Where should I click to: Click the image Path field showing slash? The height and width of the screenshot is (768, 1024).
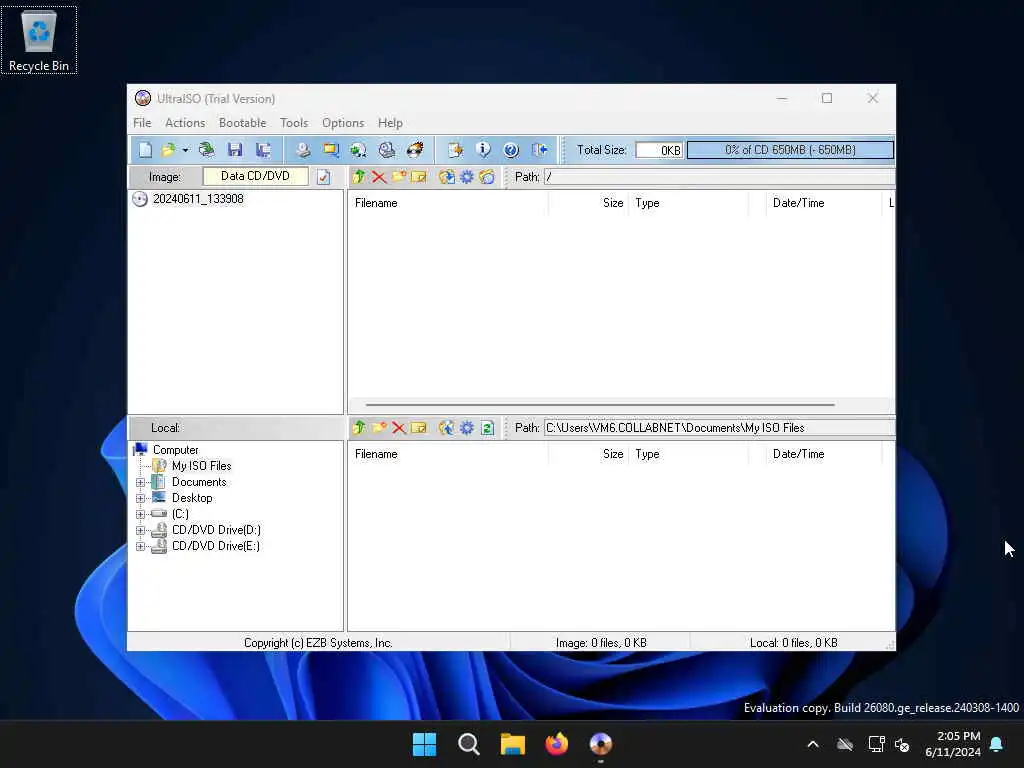click(719, 177)
